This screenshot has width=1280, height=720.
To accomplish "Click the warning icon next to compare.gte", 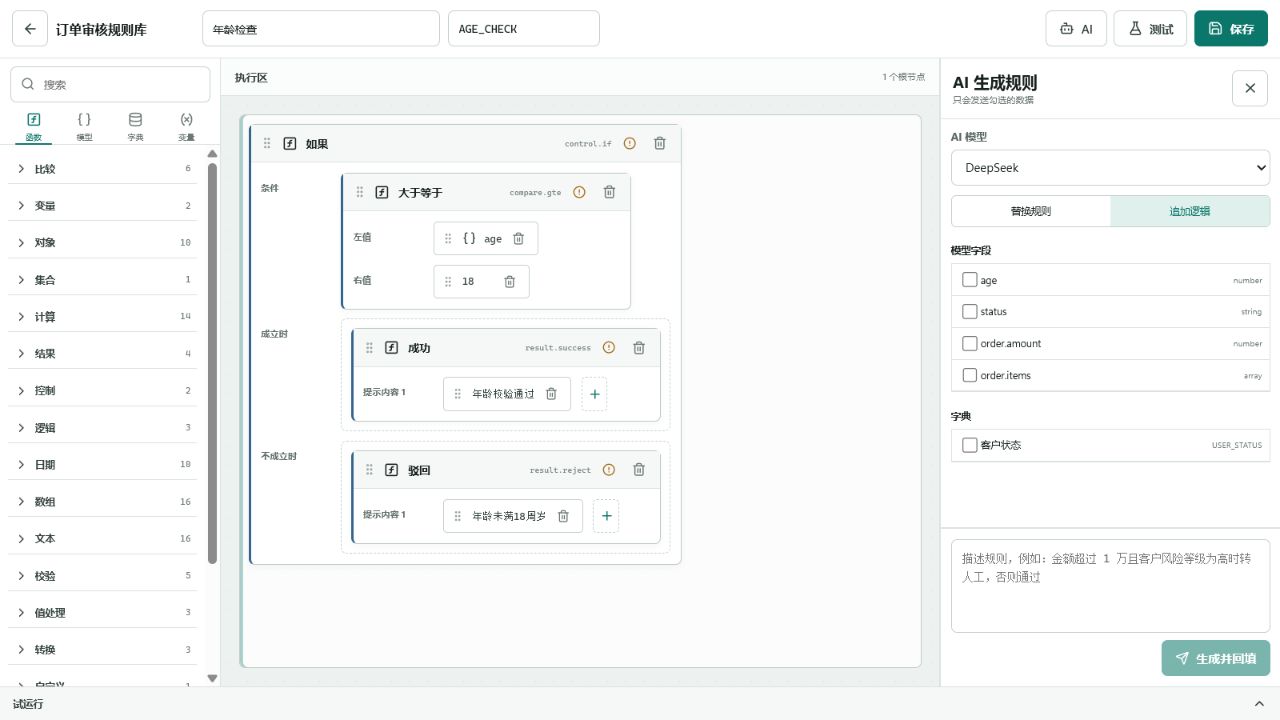I will tap(580, 192).
